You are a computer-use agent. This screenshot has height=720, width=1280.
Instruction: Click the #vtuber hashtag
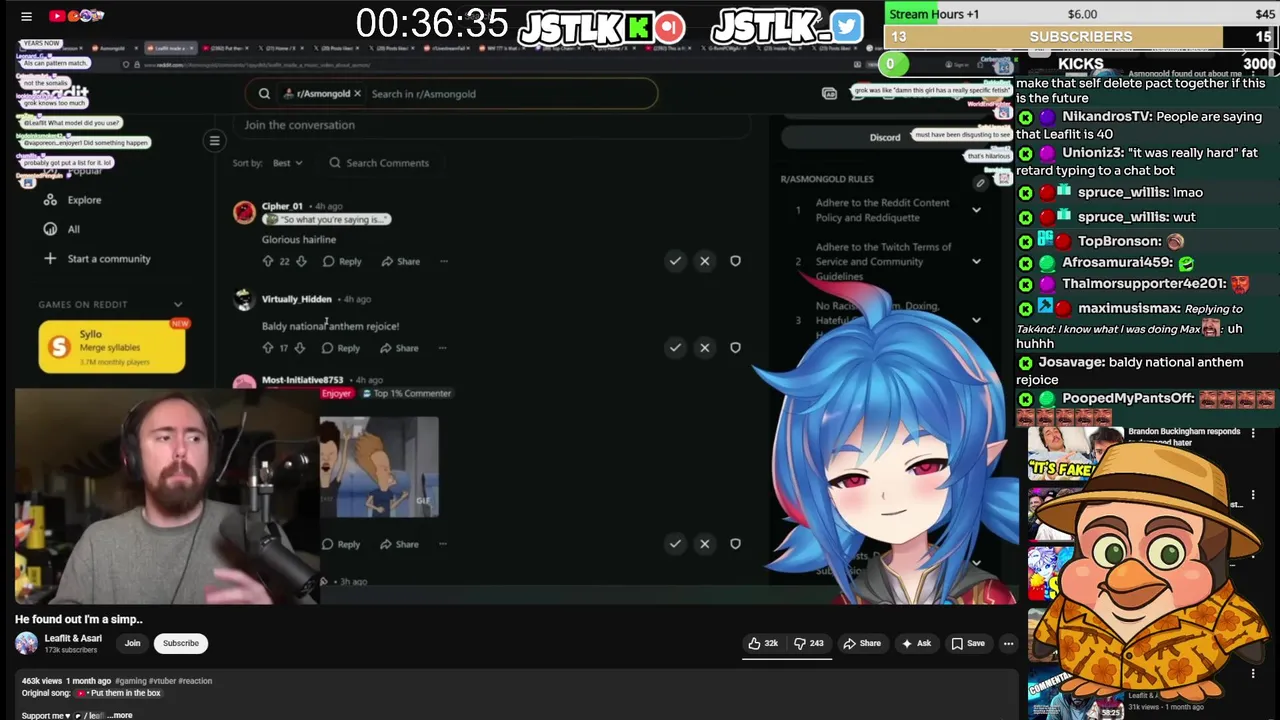162,681
